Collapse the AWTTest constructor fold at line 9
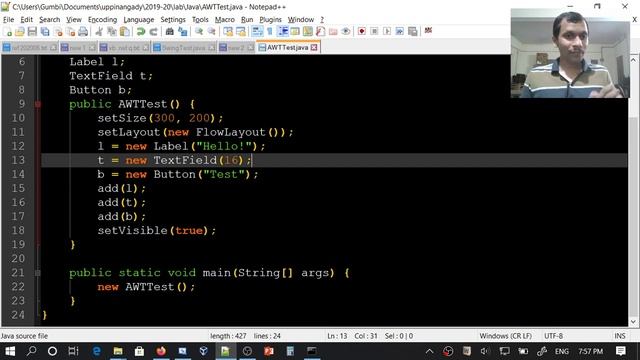Image resolution: width=640 pixels, height=360 pixels. pos(38,104)
